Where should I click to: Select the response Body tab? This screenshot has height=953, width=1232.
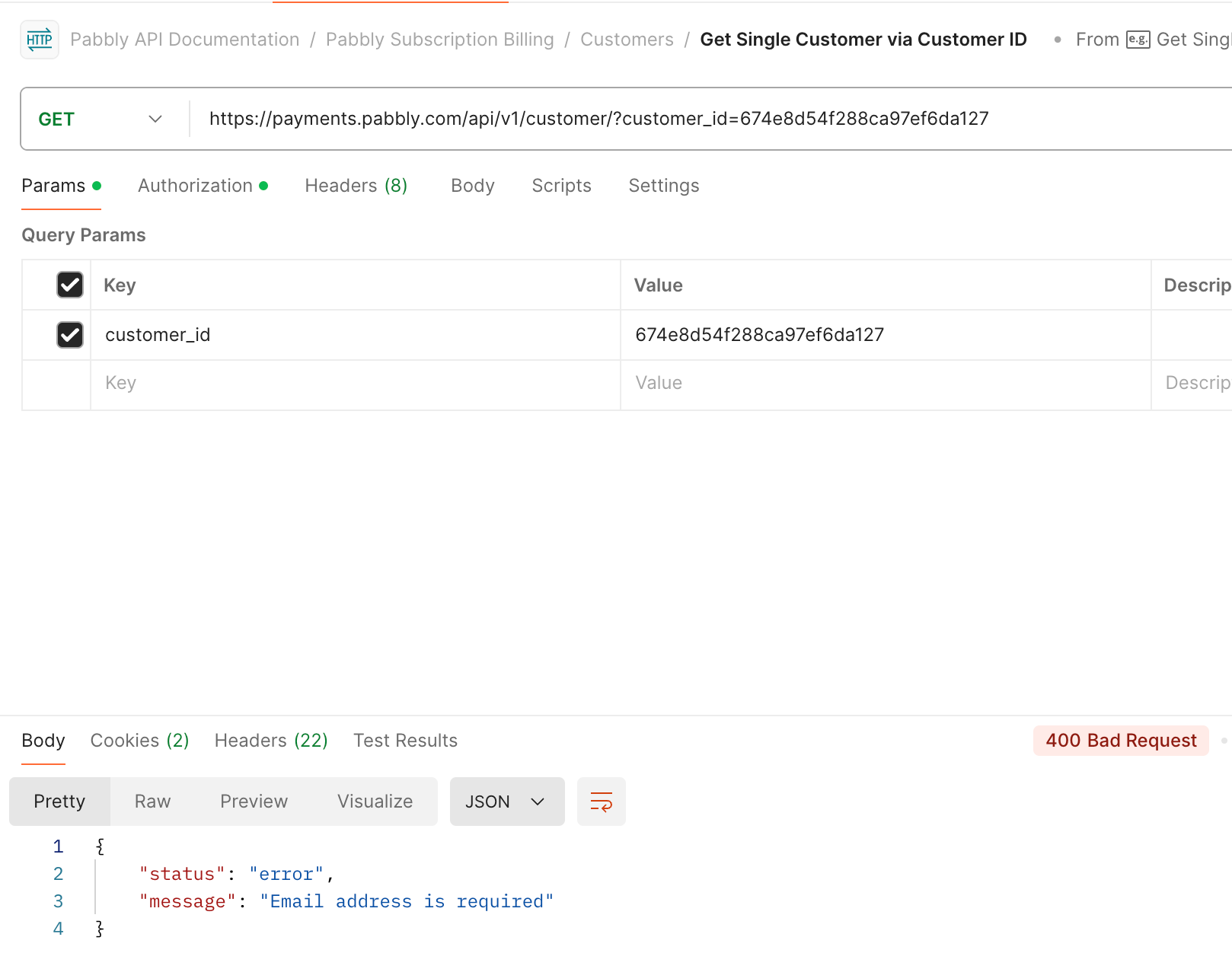[43, 741]
